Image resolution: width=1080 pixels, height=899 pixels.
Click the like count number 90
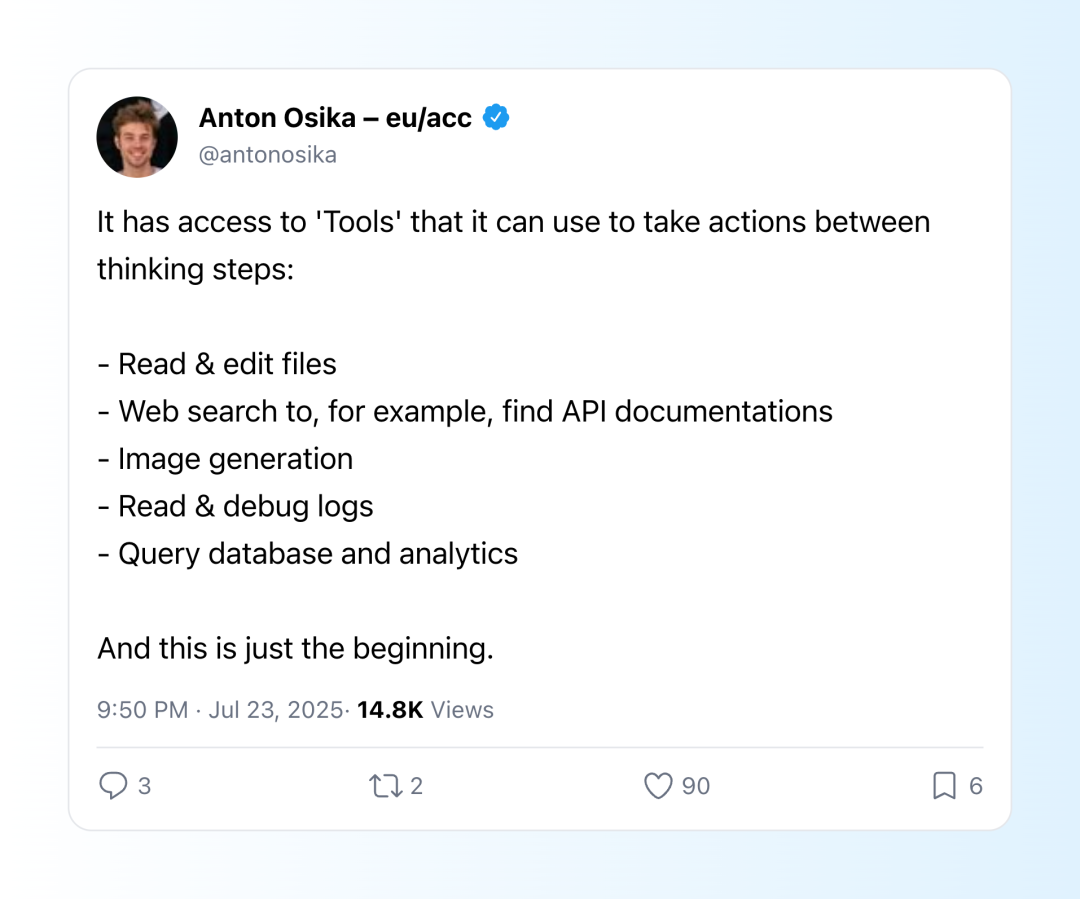696,786
